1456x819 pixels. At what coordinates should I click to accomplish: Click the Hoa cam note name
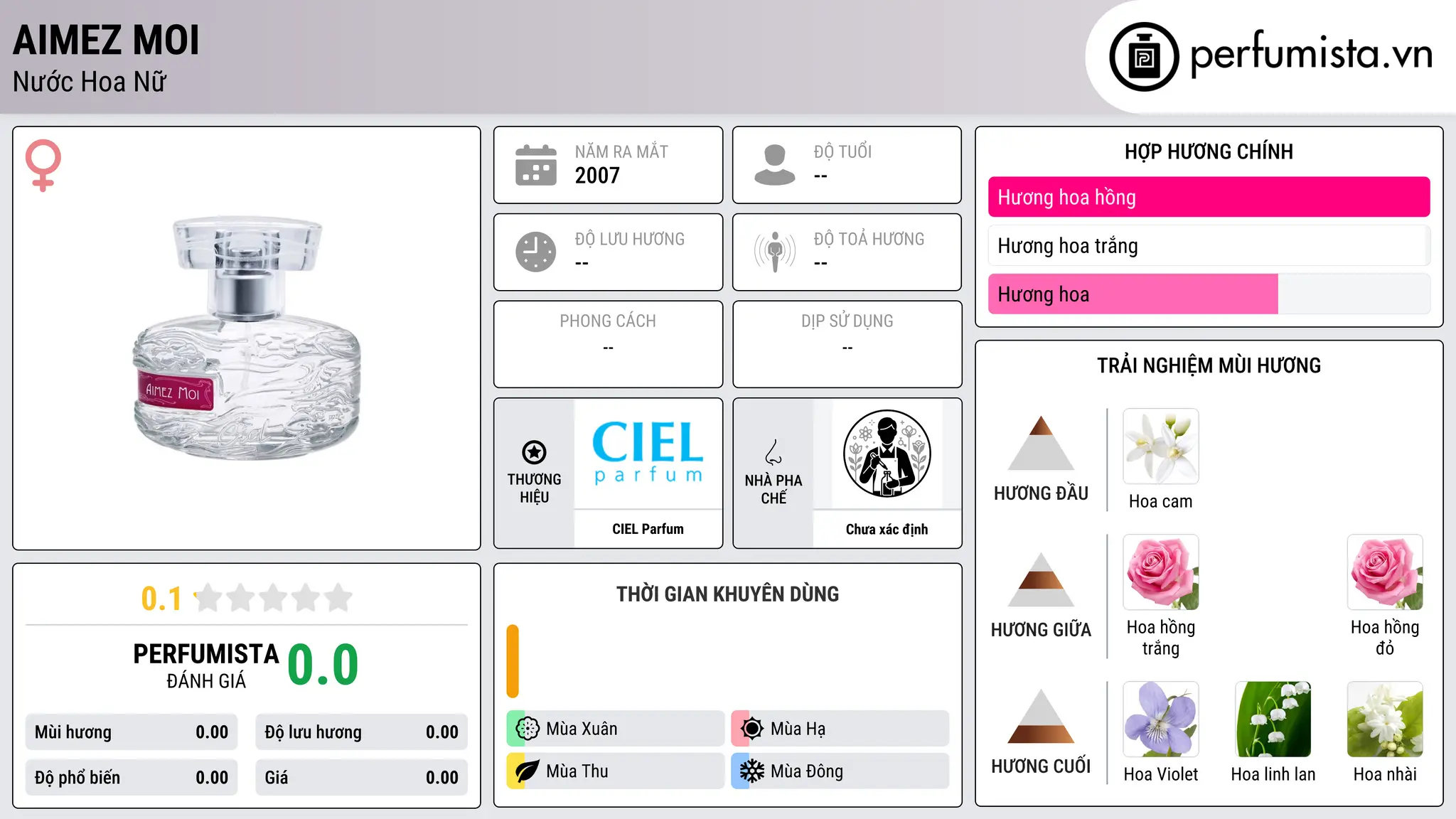click(1161, 501)
